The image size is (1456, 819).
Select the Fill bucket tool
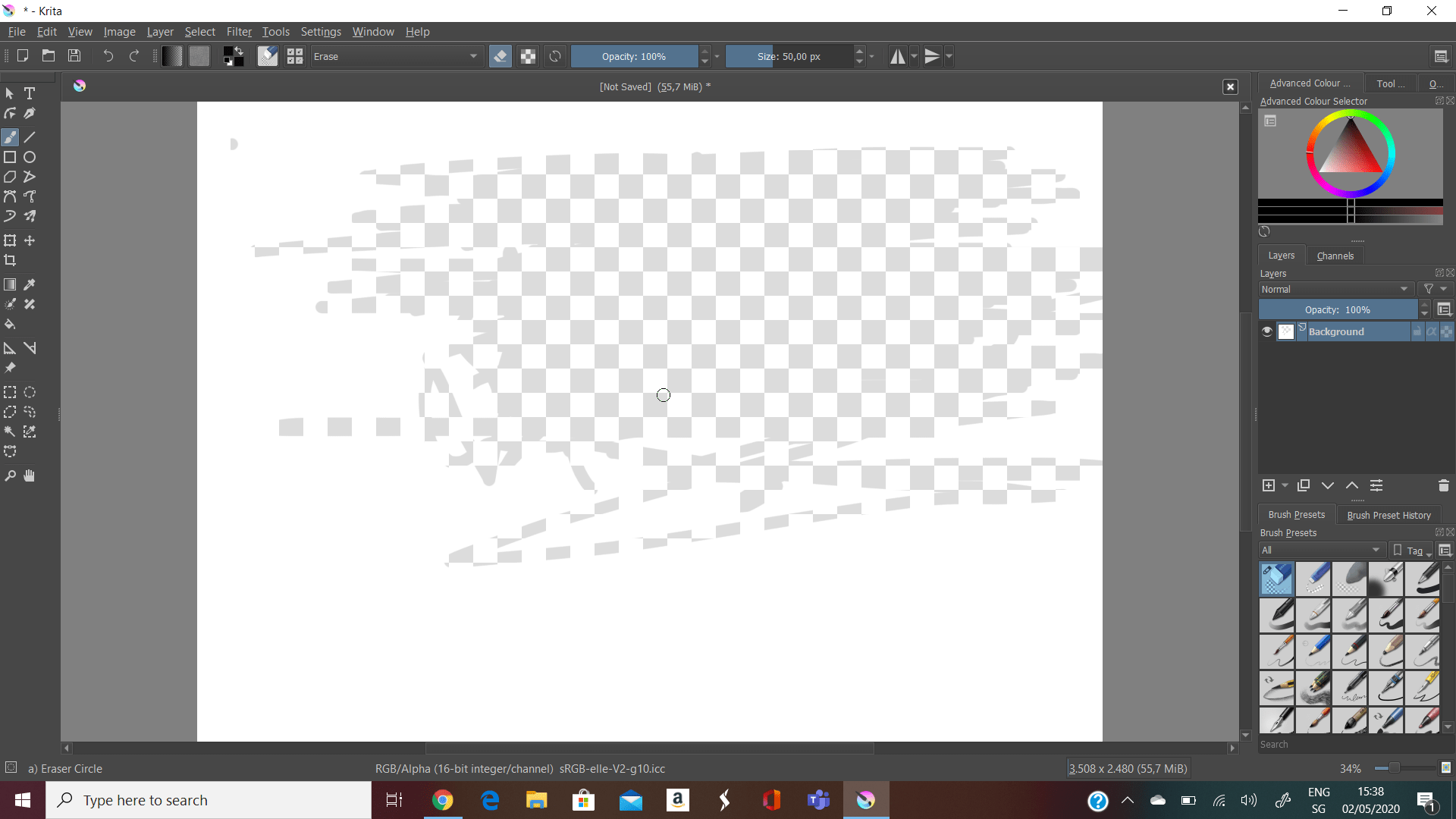pyautogui.click(x=10, y=325)
